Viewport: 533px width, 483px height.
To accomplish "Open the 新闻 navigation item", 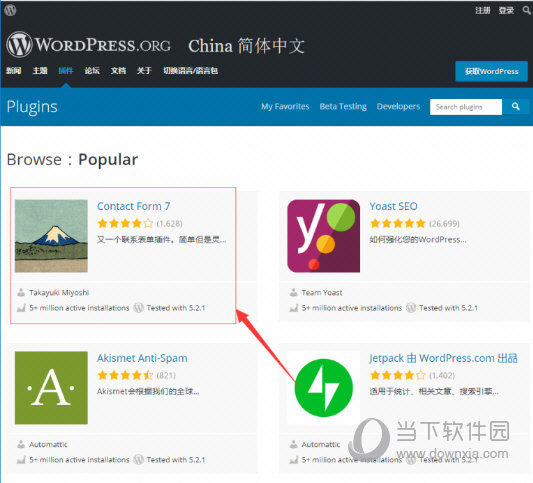I will point(14,71).
